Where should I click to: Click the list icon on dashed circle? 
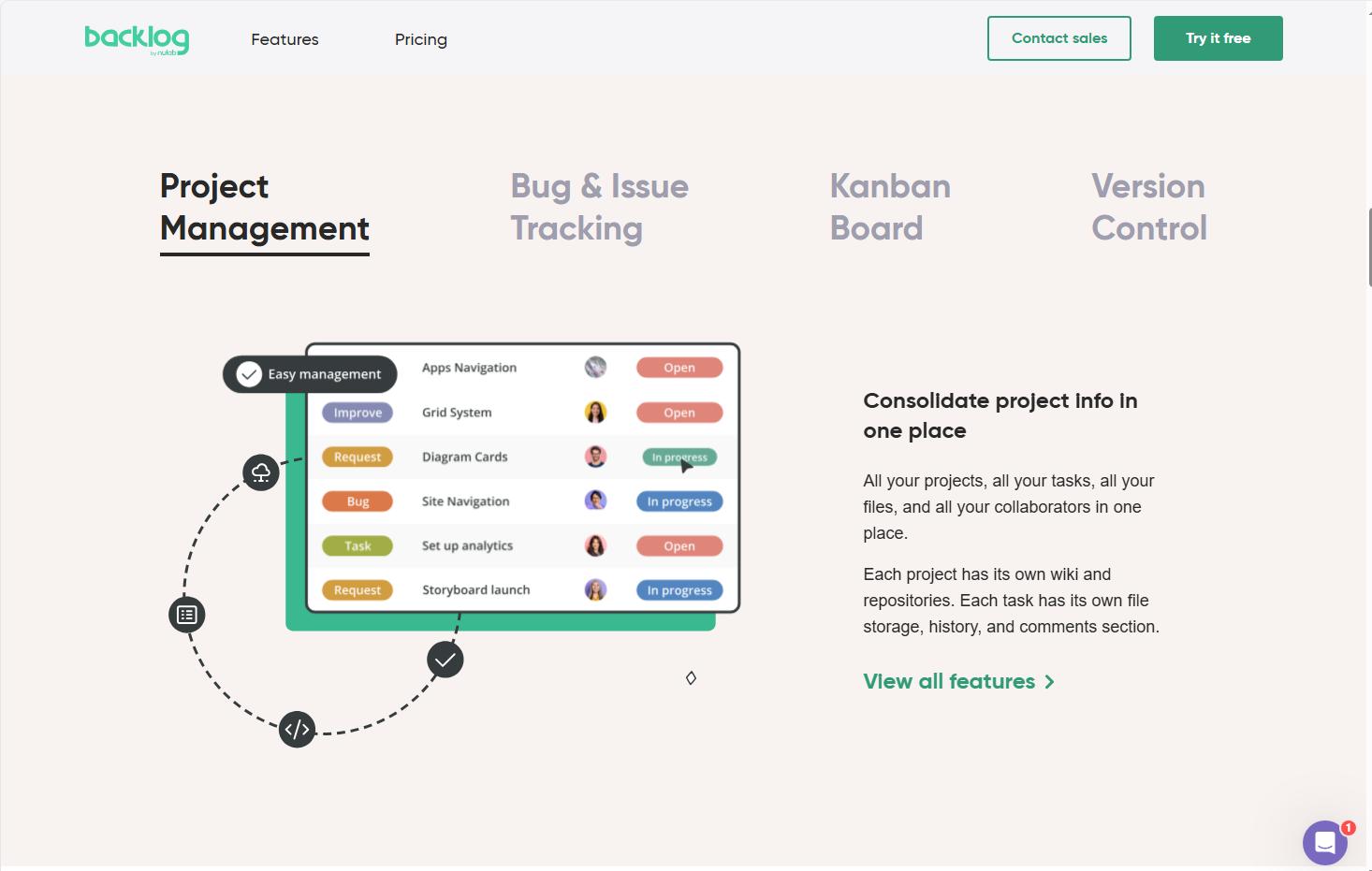(187, 615)
